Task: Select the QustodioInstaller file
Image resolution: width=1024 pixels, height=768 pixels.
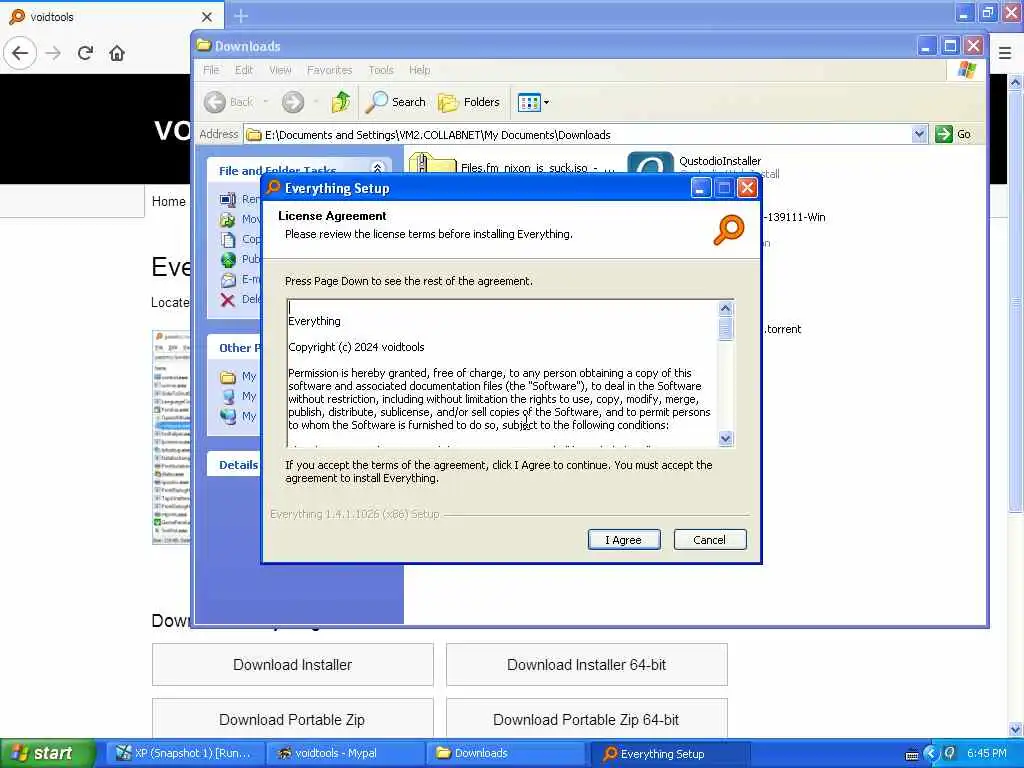Action: [x=720, y=161]
